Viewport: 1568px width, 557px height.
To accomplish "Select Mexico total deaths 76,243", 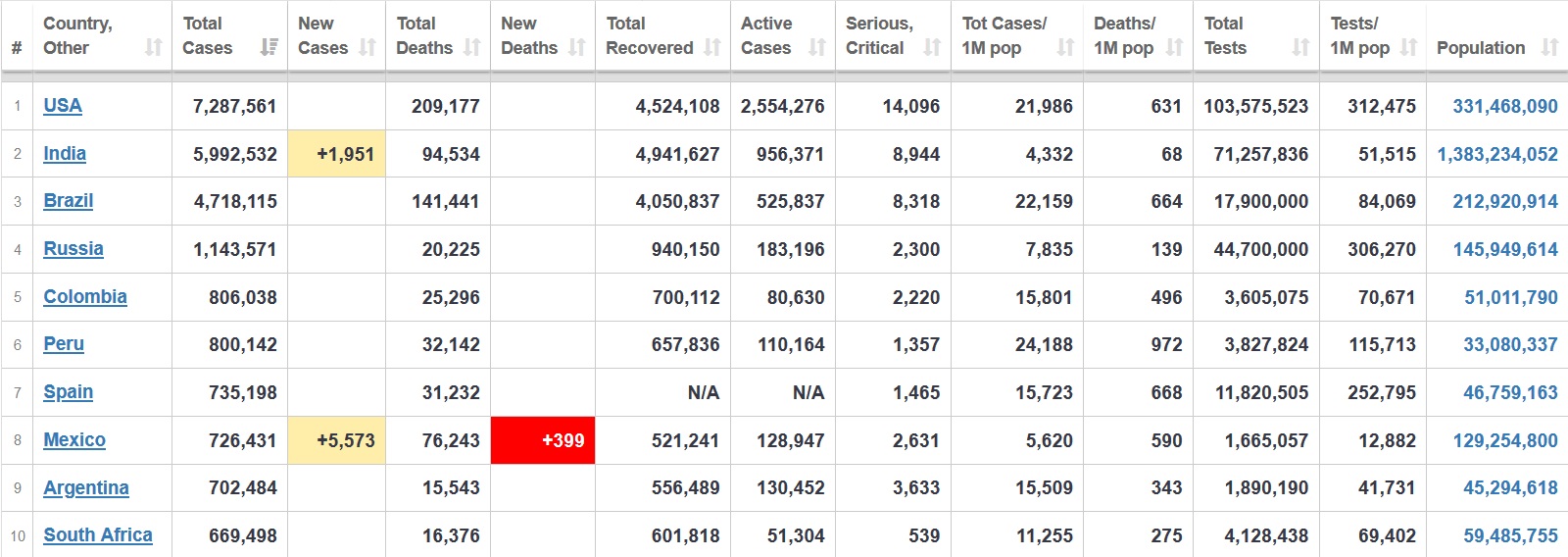I will (x=451, y=440).
